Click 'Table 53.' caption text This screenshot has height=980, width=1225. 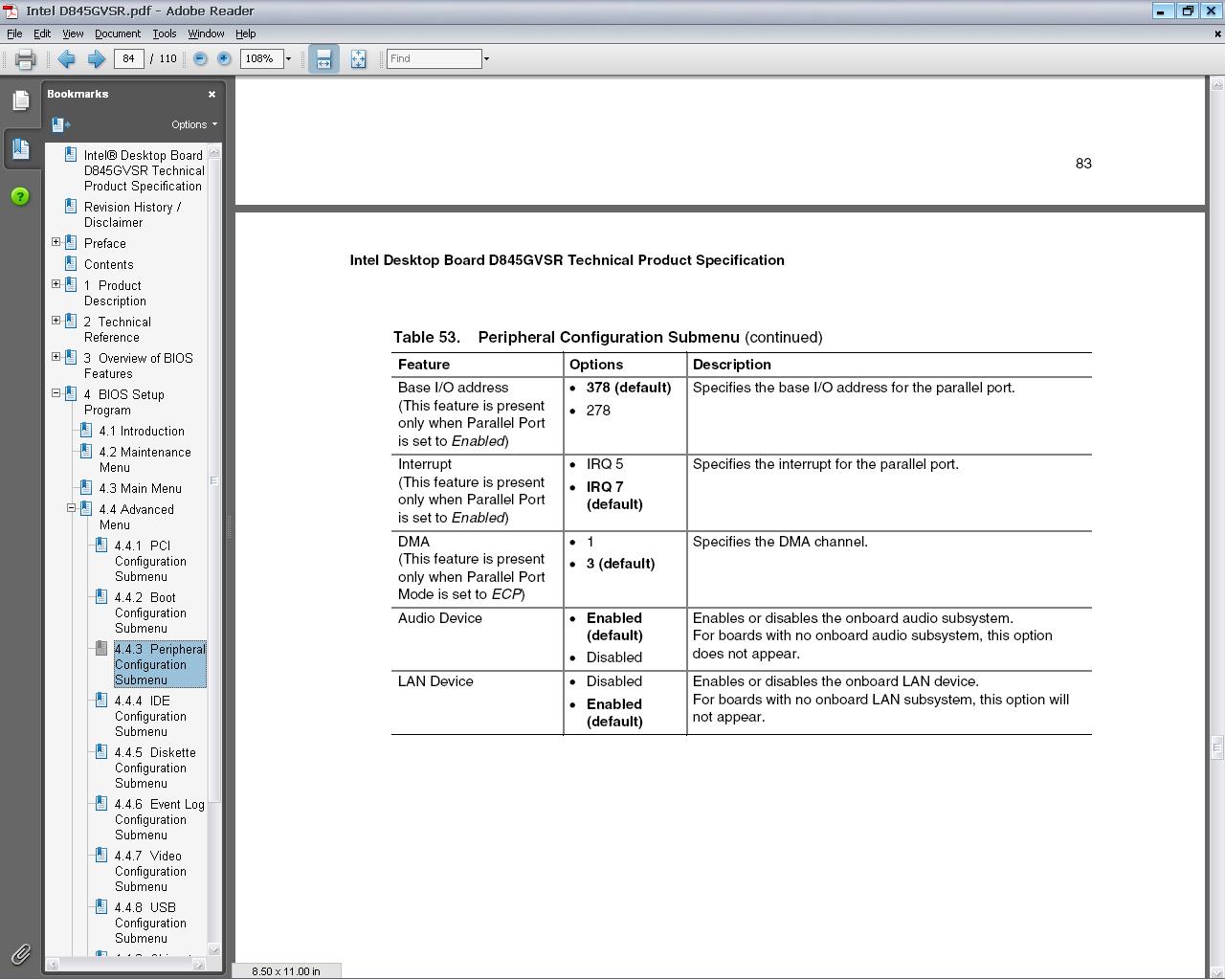(426, 337)
